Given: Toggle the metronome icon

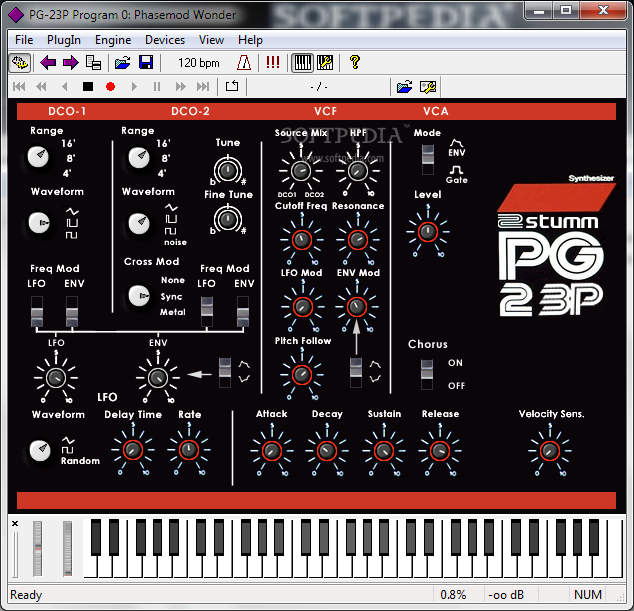Looking at the screenshot, I should tap(244, 63).
